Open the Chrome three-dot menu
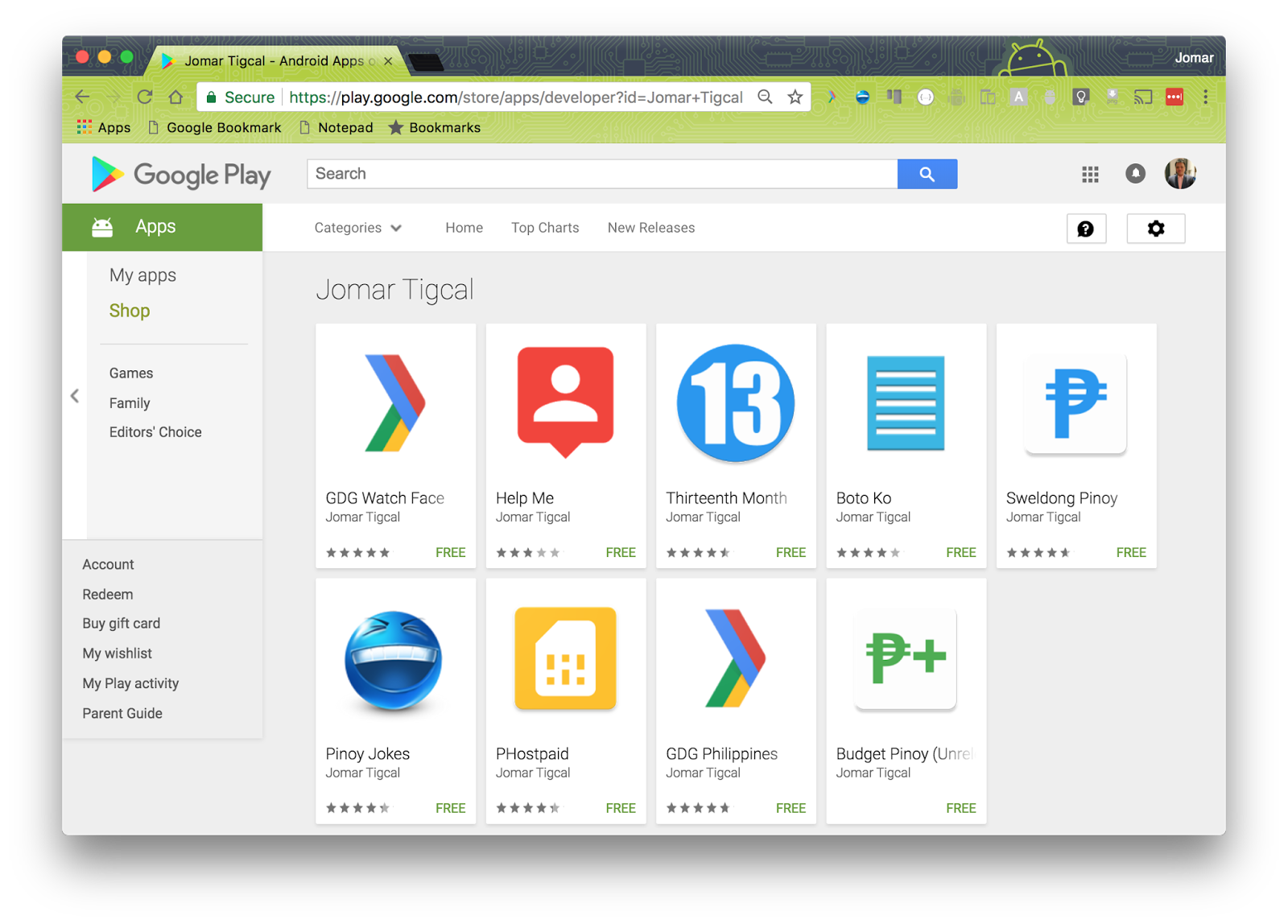The height and width of the screenshot is (924, 1288). point(1205,97)
